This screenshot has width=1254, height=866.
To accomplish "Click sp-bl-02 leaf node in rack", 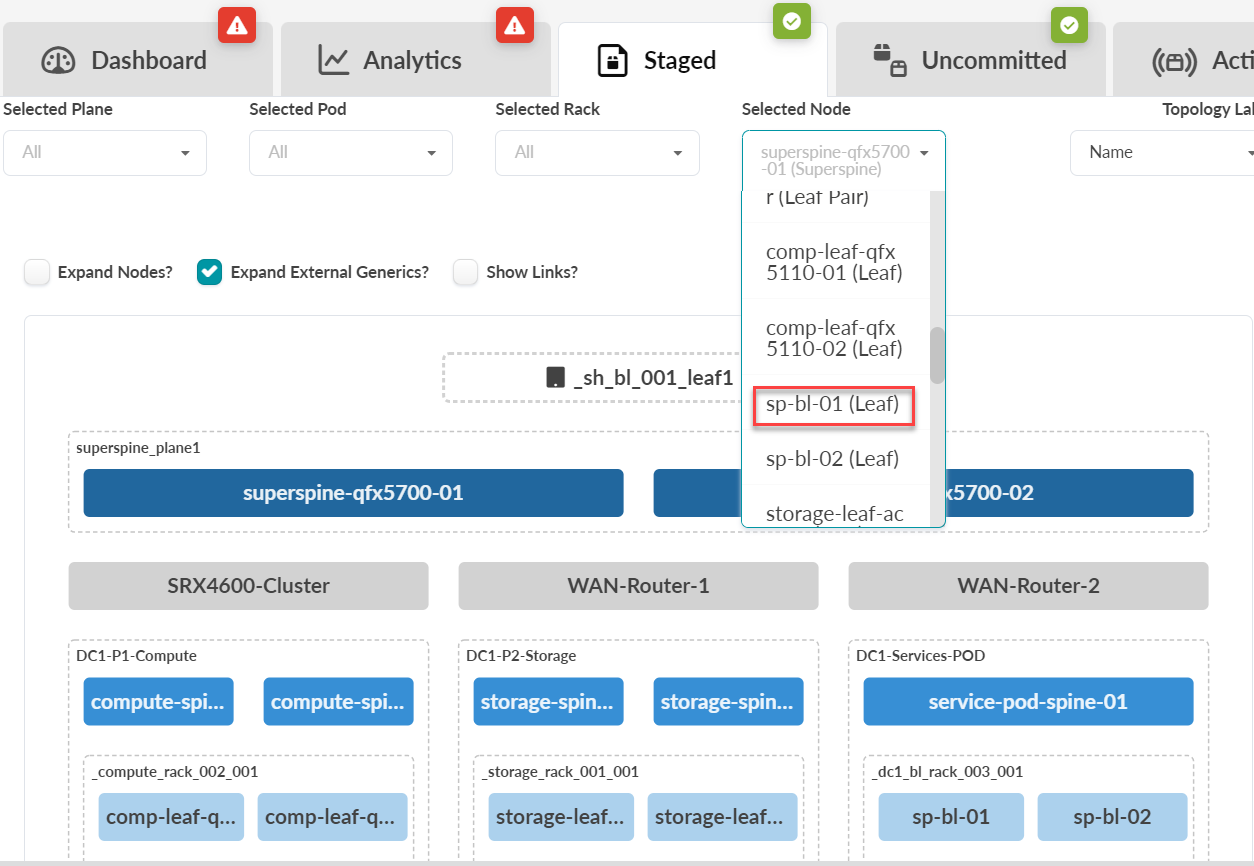I will (1112, 817).
